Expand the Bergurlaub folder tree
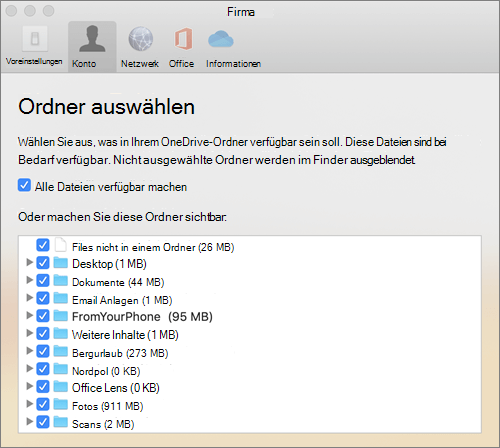This screenshot has width=500, height=448. 30,351
